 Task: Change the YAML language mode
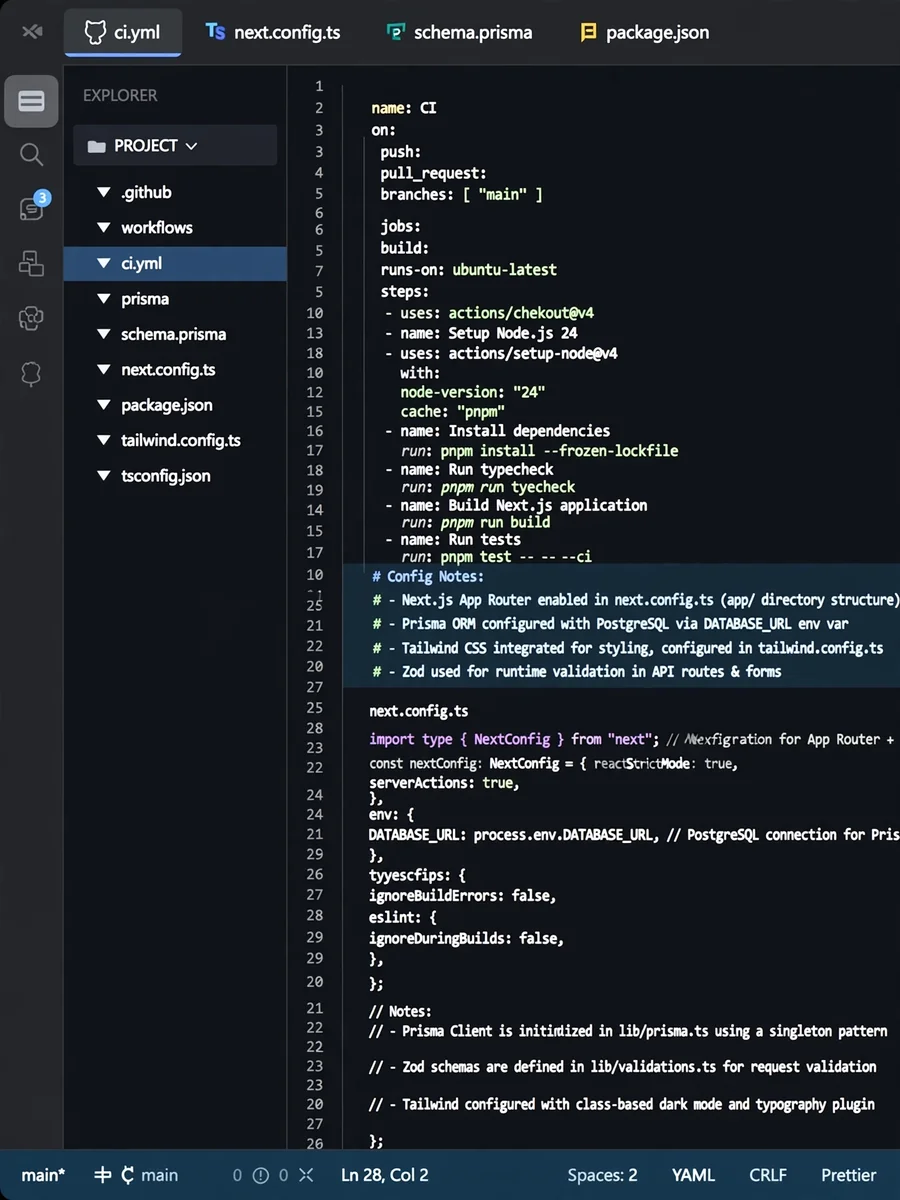(693, 1175)
